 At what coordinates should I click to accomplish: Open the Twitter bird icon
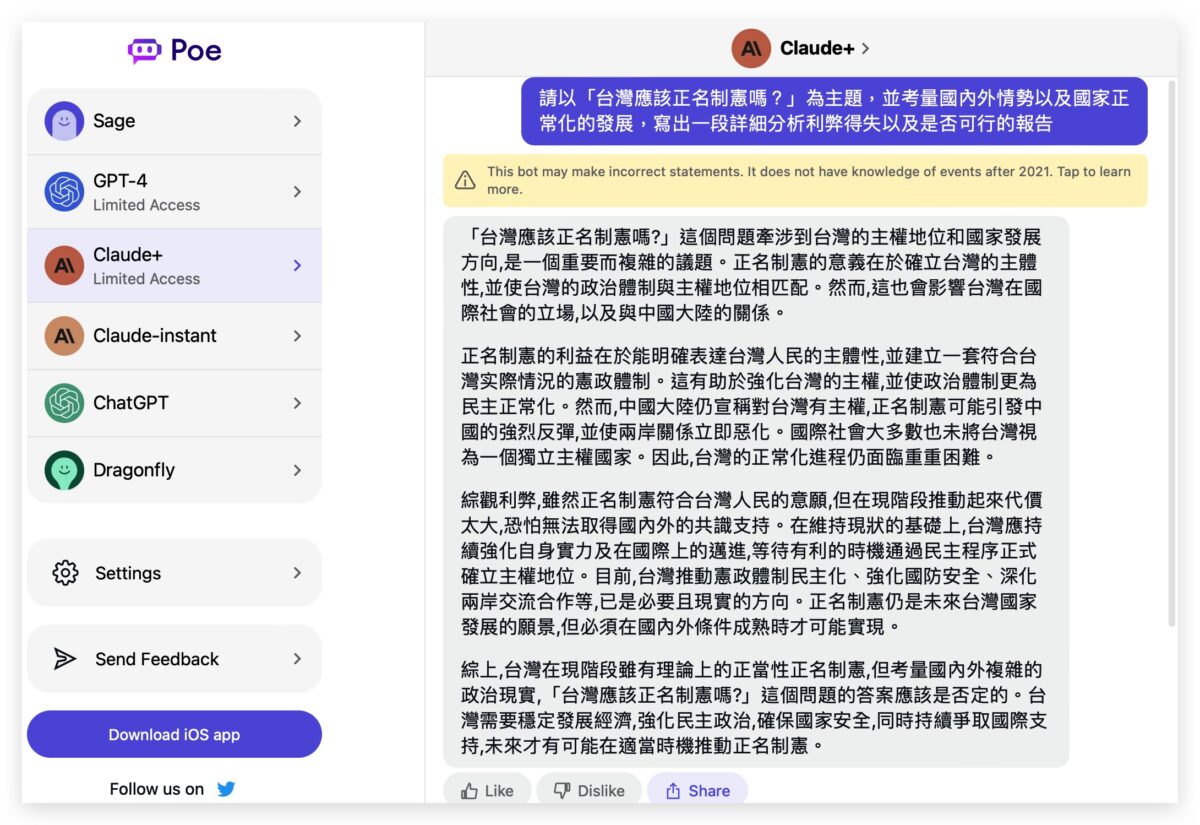[x=226, y=789]
